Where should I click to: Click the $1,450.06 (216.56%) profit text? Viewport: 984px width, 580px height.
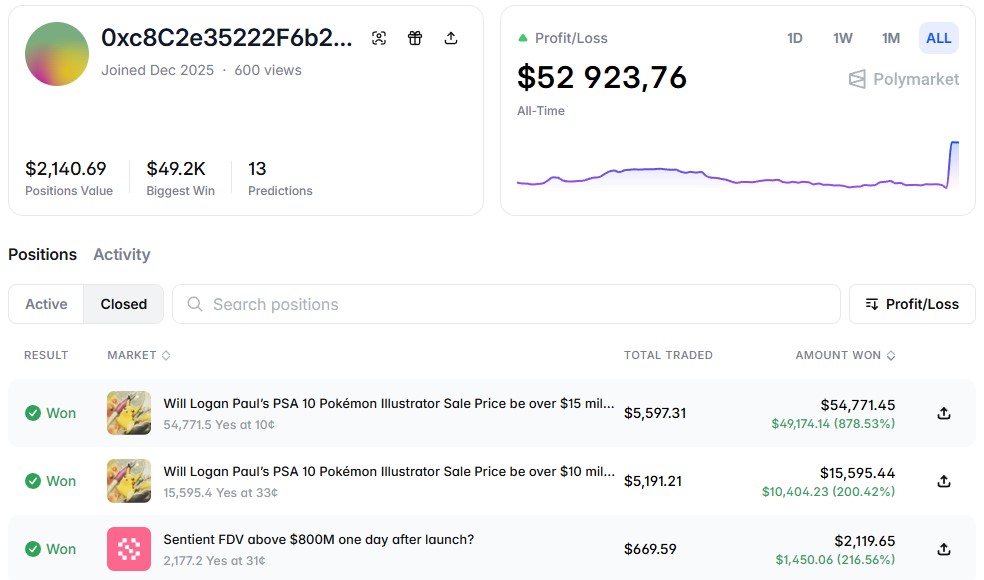click(835, 559)
